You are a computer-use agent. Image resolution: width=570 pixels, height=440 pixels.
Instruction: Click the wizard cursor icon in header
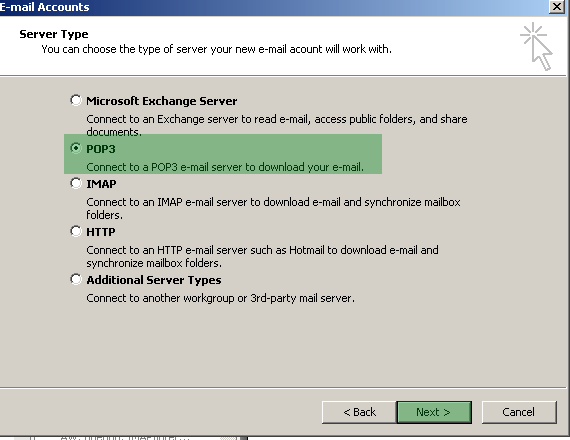click(x=537, y=47)
